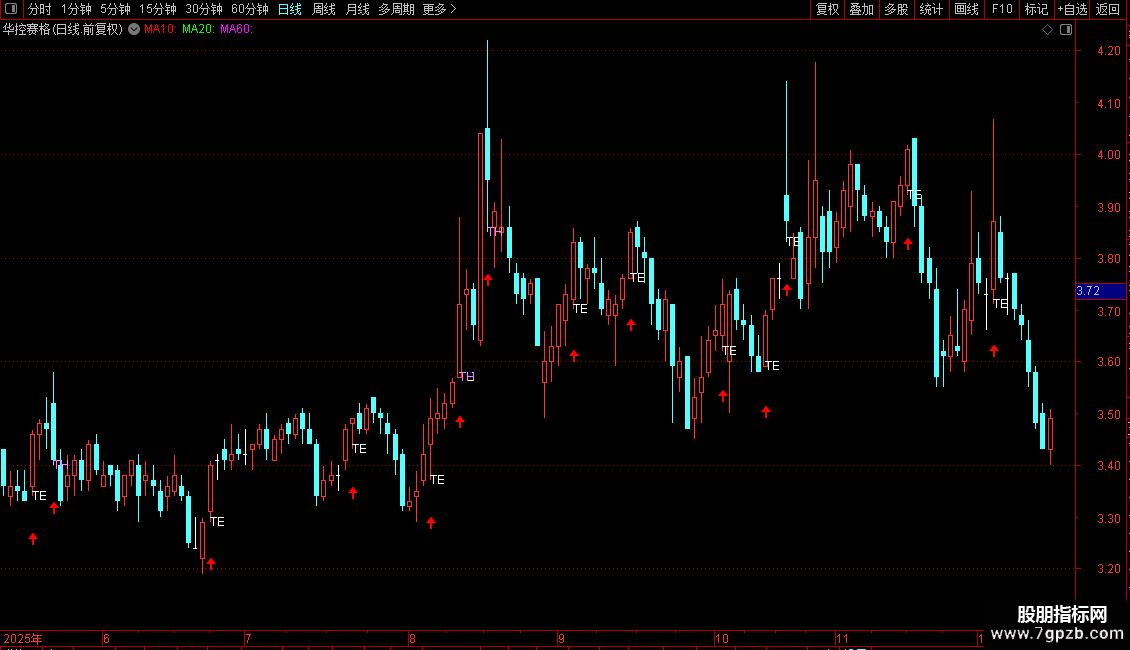This screenshot has height=650, width=1130.
Task: Click the 复权 button
Action: coord(827,9)
